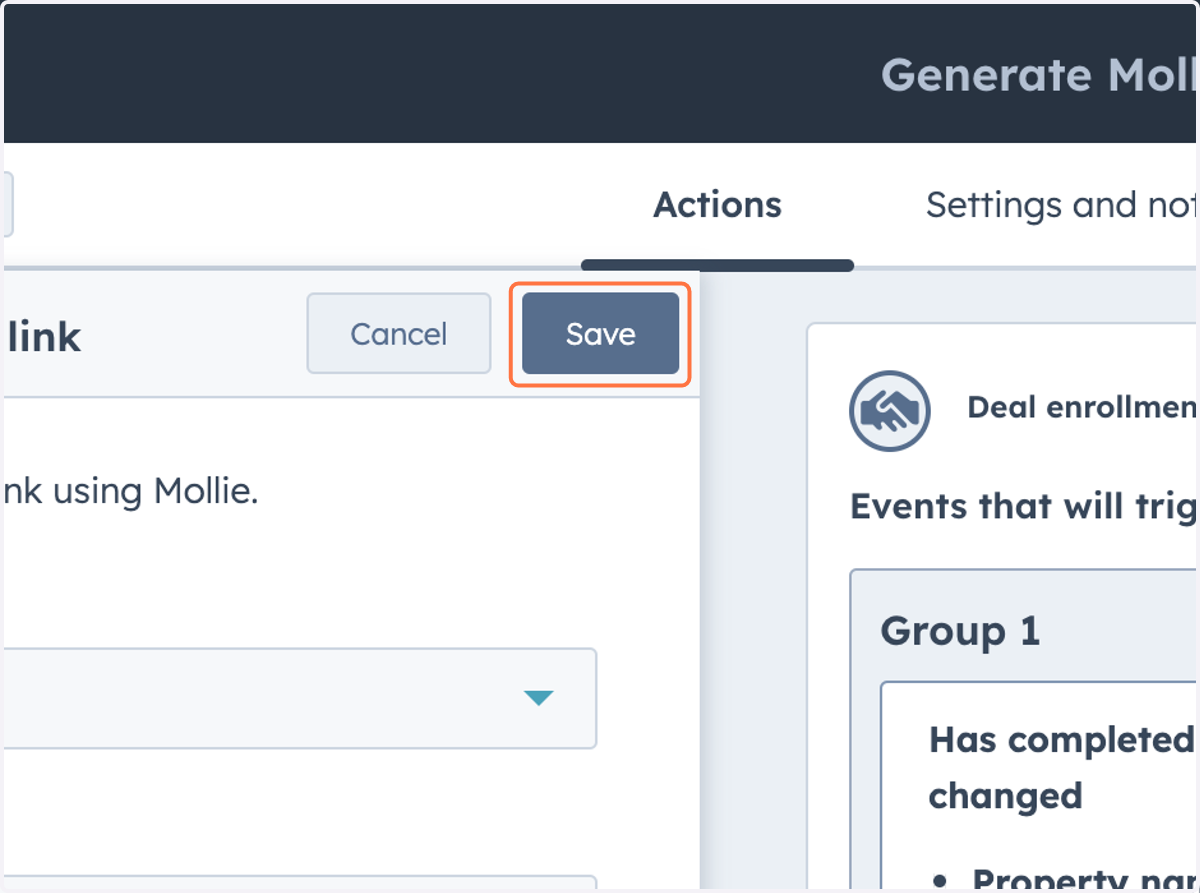
Task: Select the Group 1 heading
Action: (x=960, y=631)
